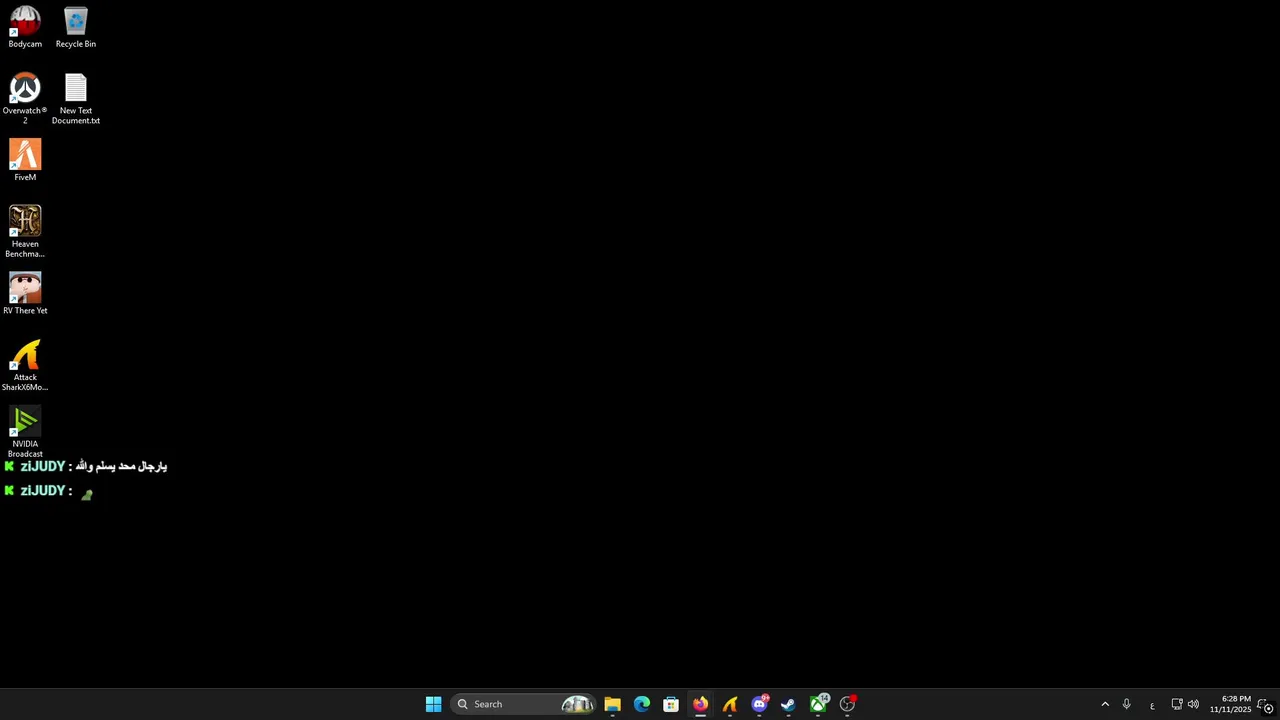Screen dimensions: 1280x720
Task: Open the notification center icon
Action: pos(1267,704)
